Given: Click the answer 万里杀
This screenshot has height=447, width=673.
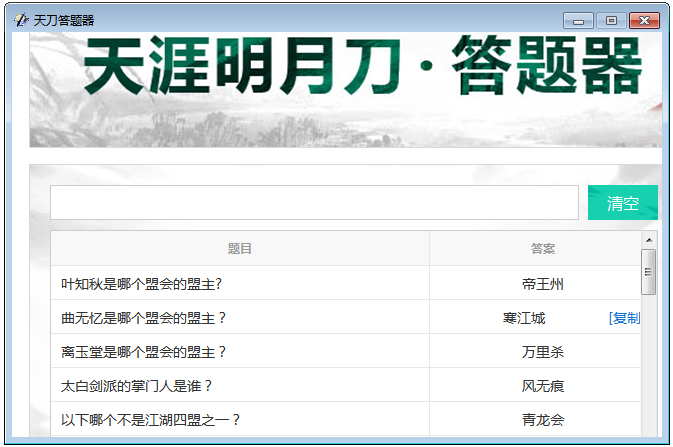Looking at the screenshot, I should (x=542, y=352).
